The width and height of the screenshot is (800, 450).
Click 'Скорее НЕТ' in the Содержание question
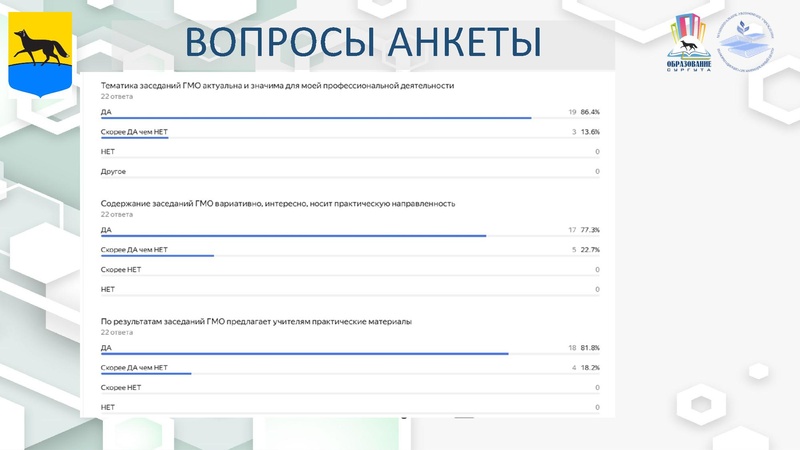(x=120, y=269)
